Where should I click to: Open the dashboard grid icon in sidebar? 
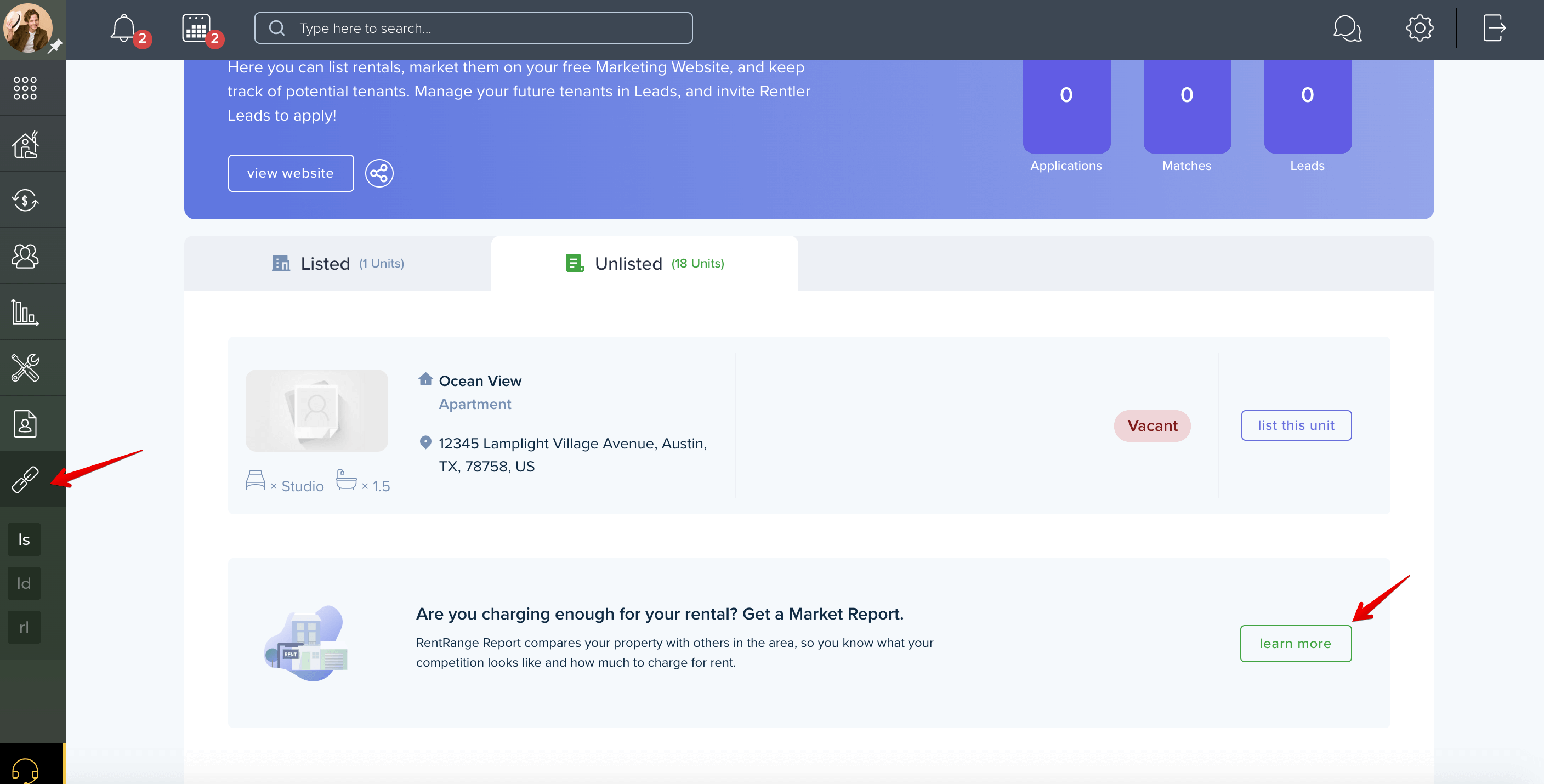(x=25, y=88)
